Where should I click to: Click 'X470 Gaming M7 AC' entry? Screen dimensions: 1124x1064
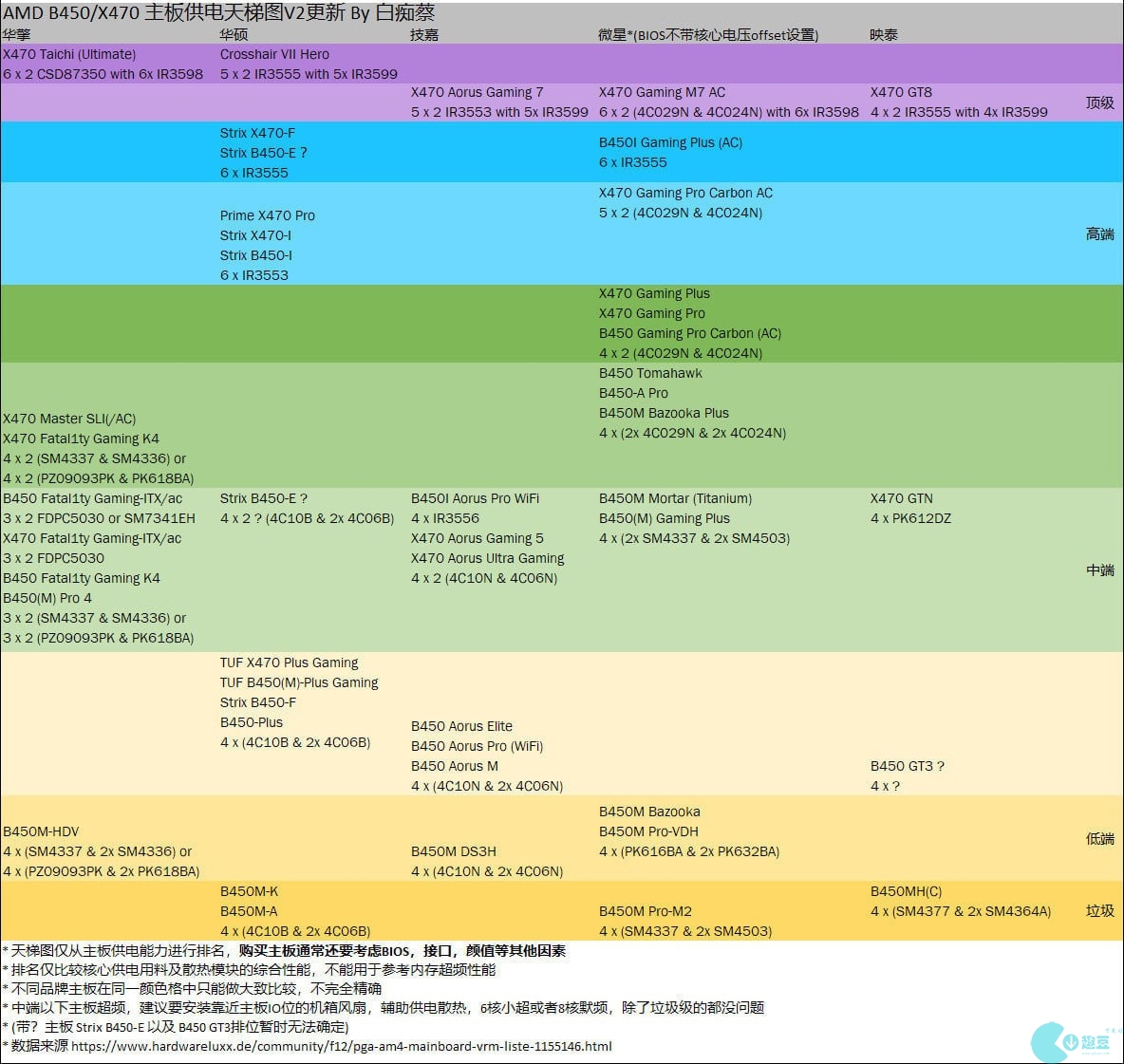(663, 92)
